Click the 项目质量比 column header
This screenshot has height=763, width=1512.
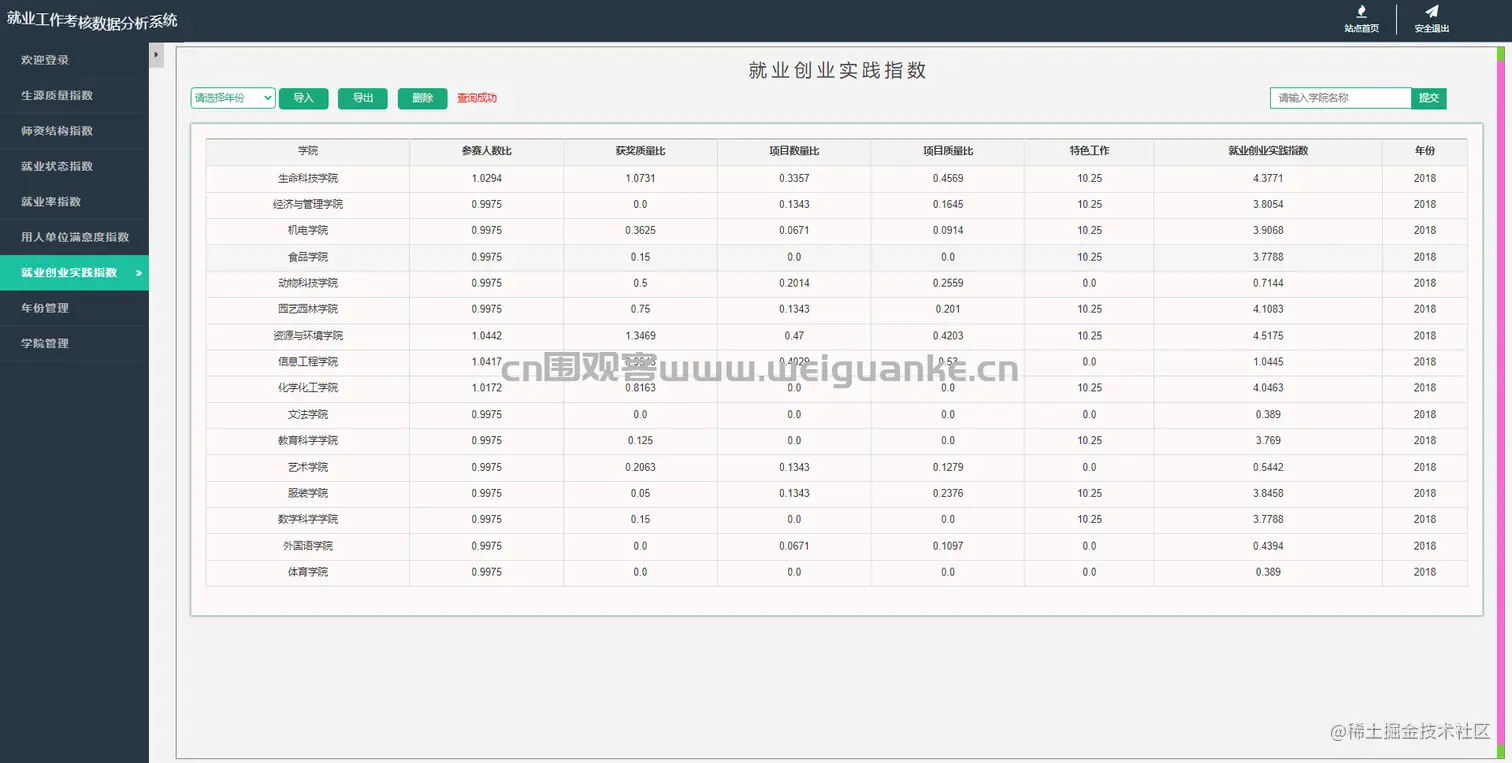tap(948, 151)
